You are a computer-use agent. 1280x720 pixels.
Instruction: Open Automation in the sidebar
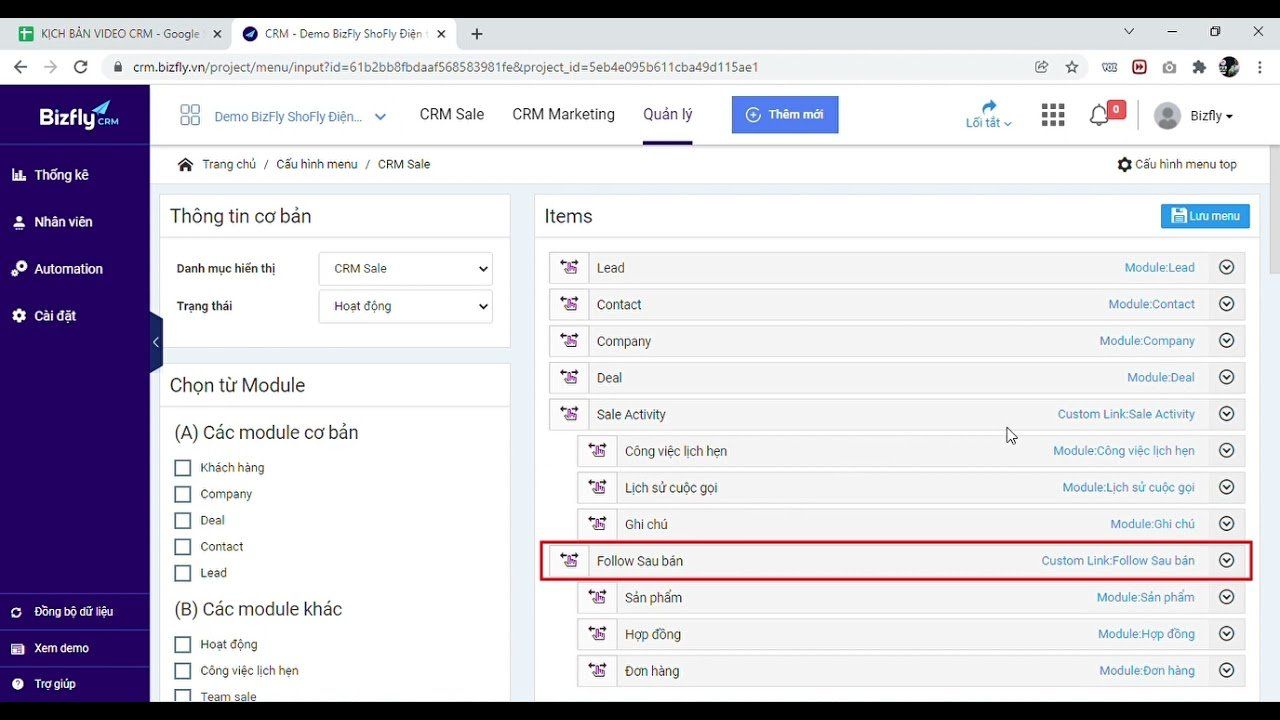[x=68, y=269]
